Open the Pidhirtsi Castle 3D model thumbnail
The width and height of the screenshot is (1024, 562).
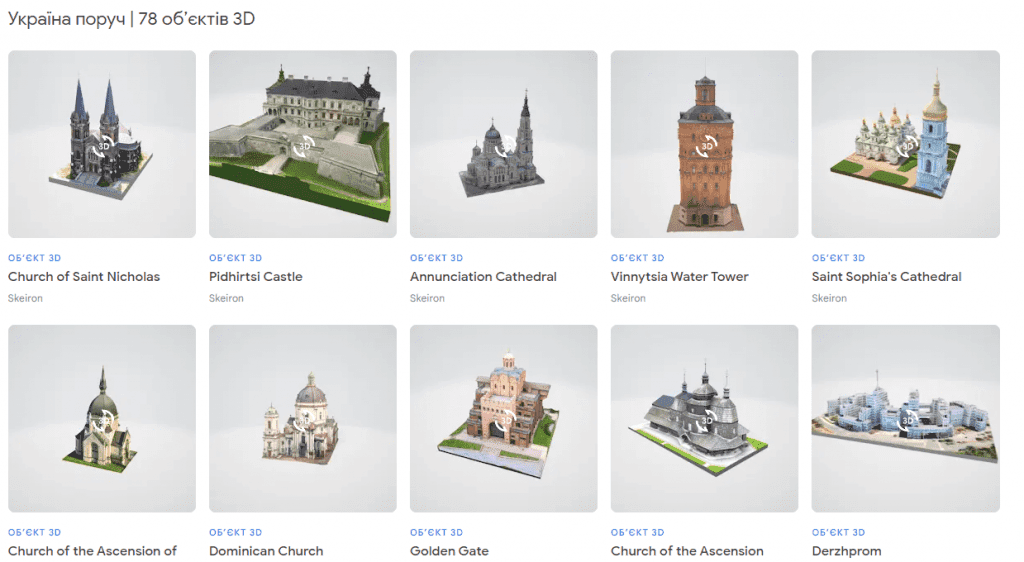[302, 144]
